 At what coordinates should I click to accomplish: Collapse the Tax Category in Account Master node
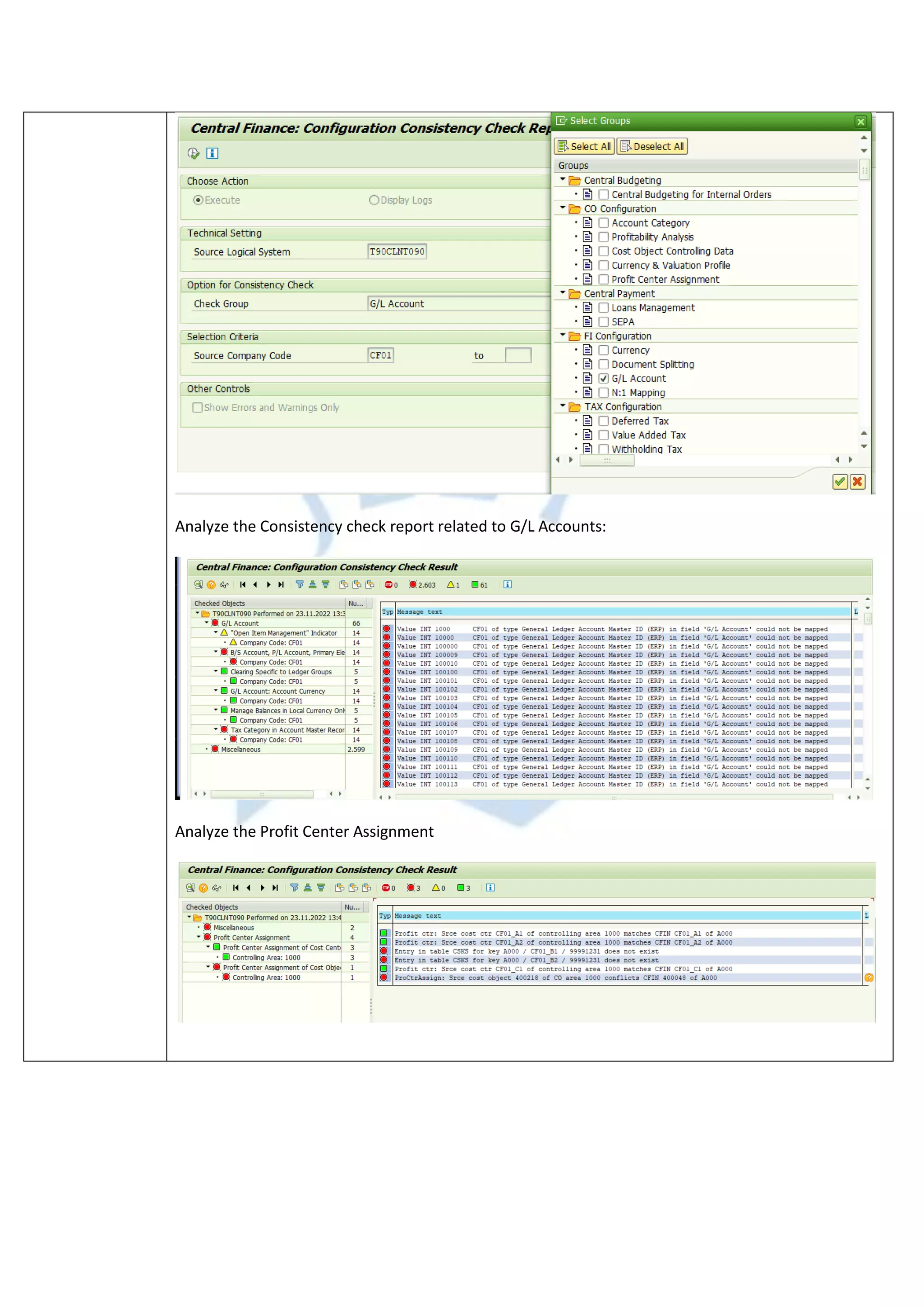(216, 729)
